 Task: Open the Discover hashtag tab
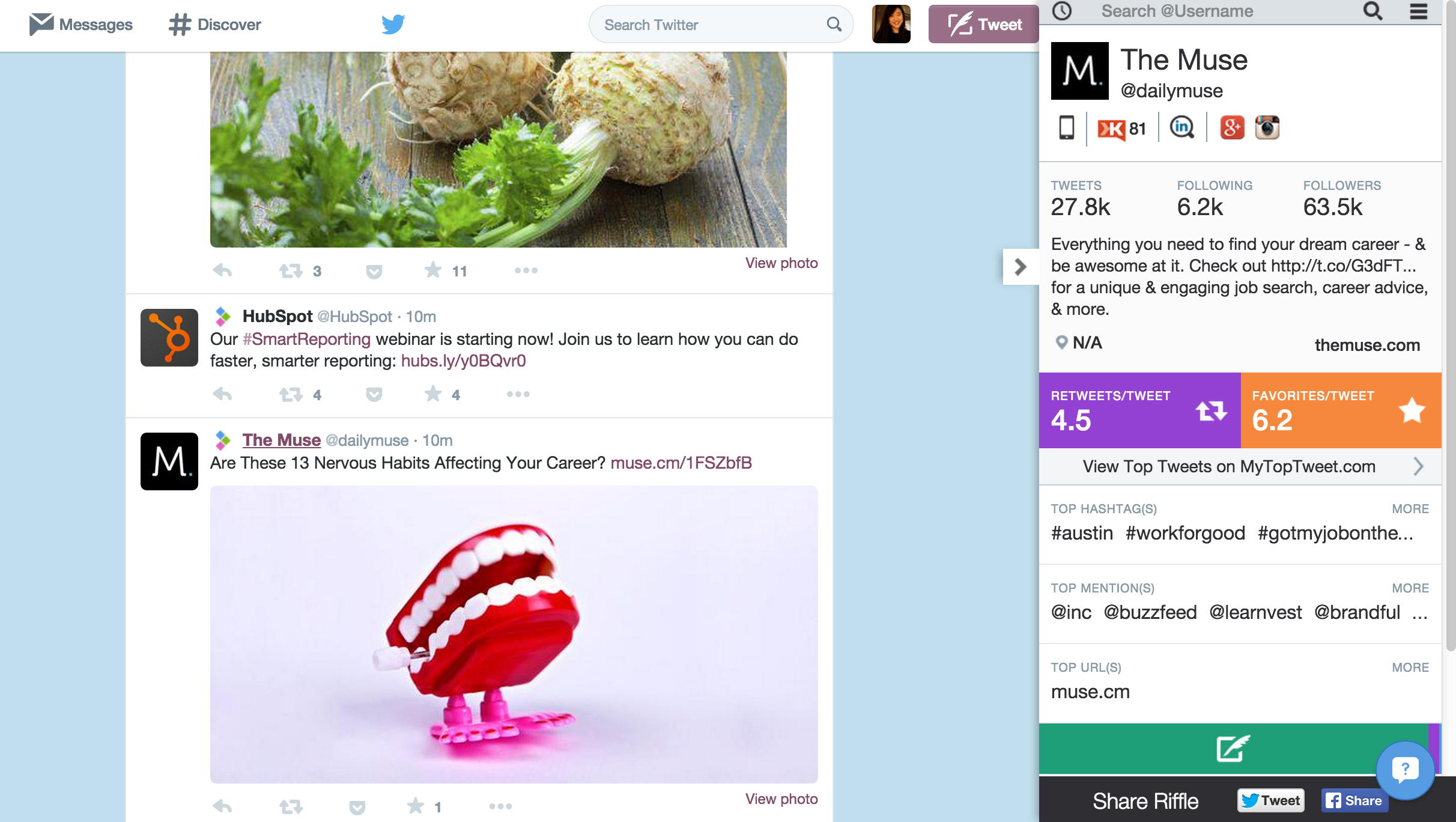point(215,25)
